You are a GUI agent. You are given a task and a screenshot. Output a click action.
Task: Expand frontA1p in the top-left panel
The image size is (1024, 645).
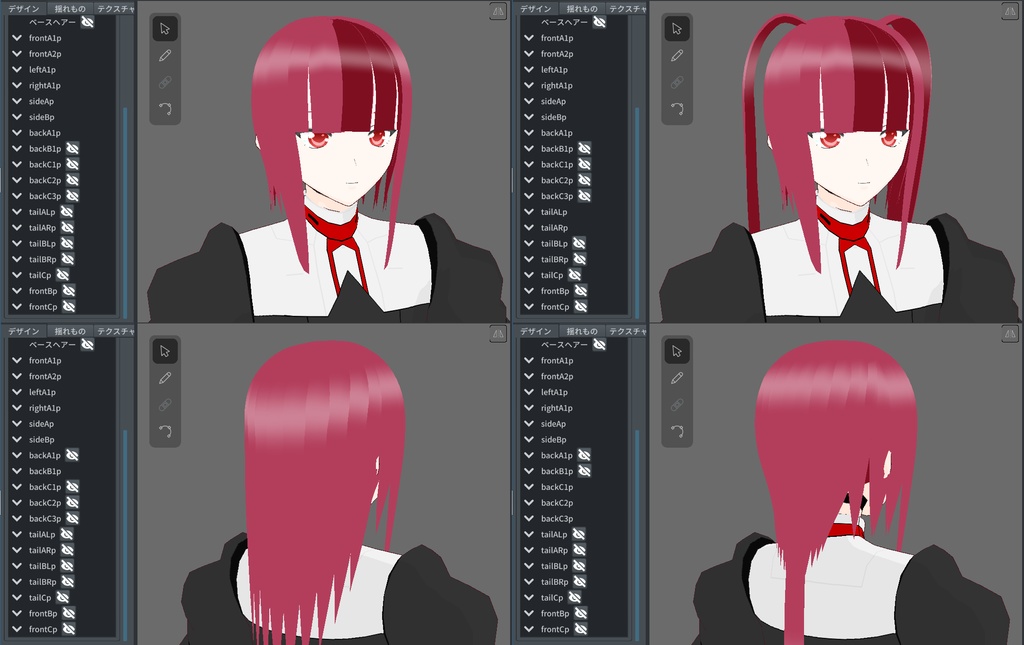tap(17, 38)
